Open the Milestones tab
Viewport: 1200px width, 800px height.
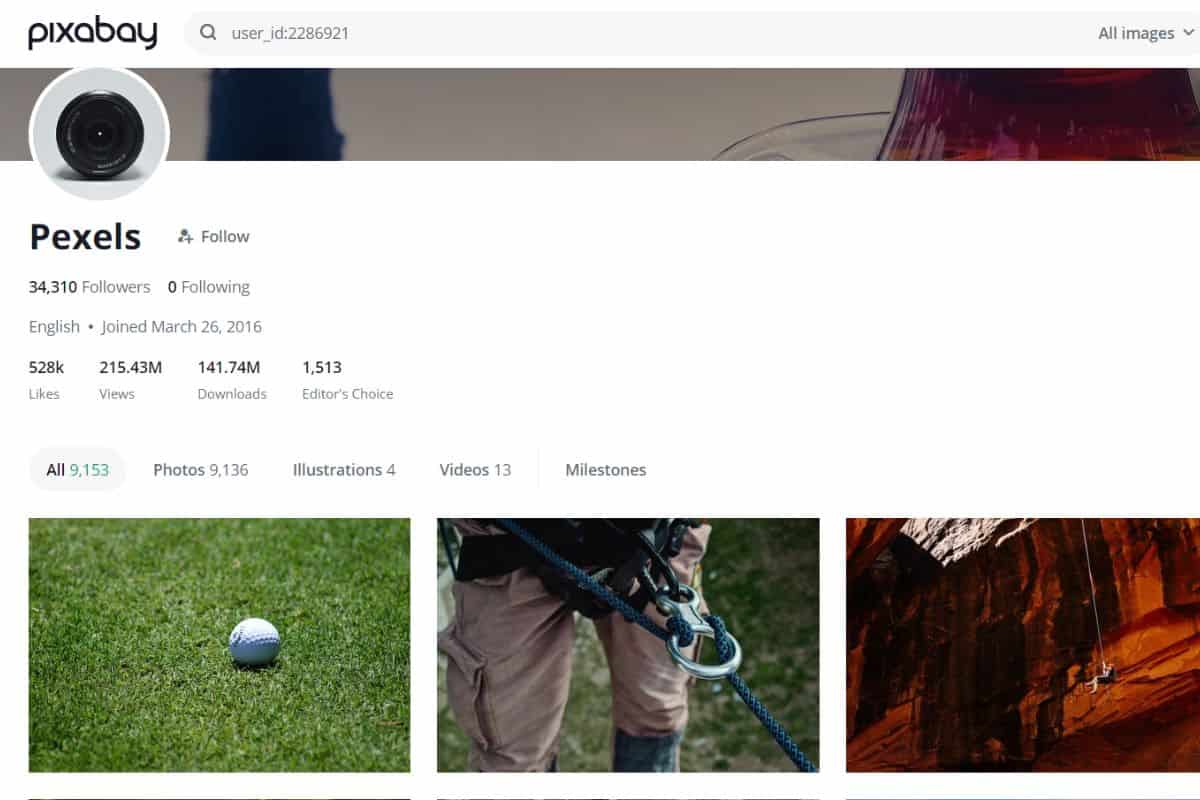[605, 470]
